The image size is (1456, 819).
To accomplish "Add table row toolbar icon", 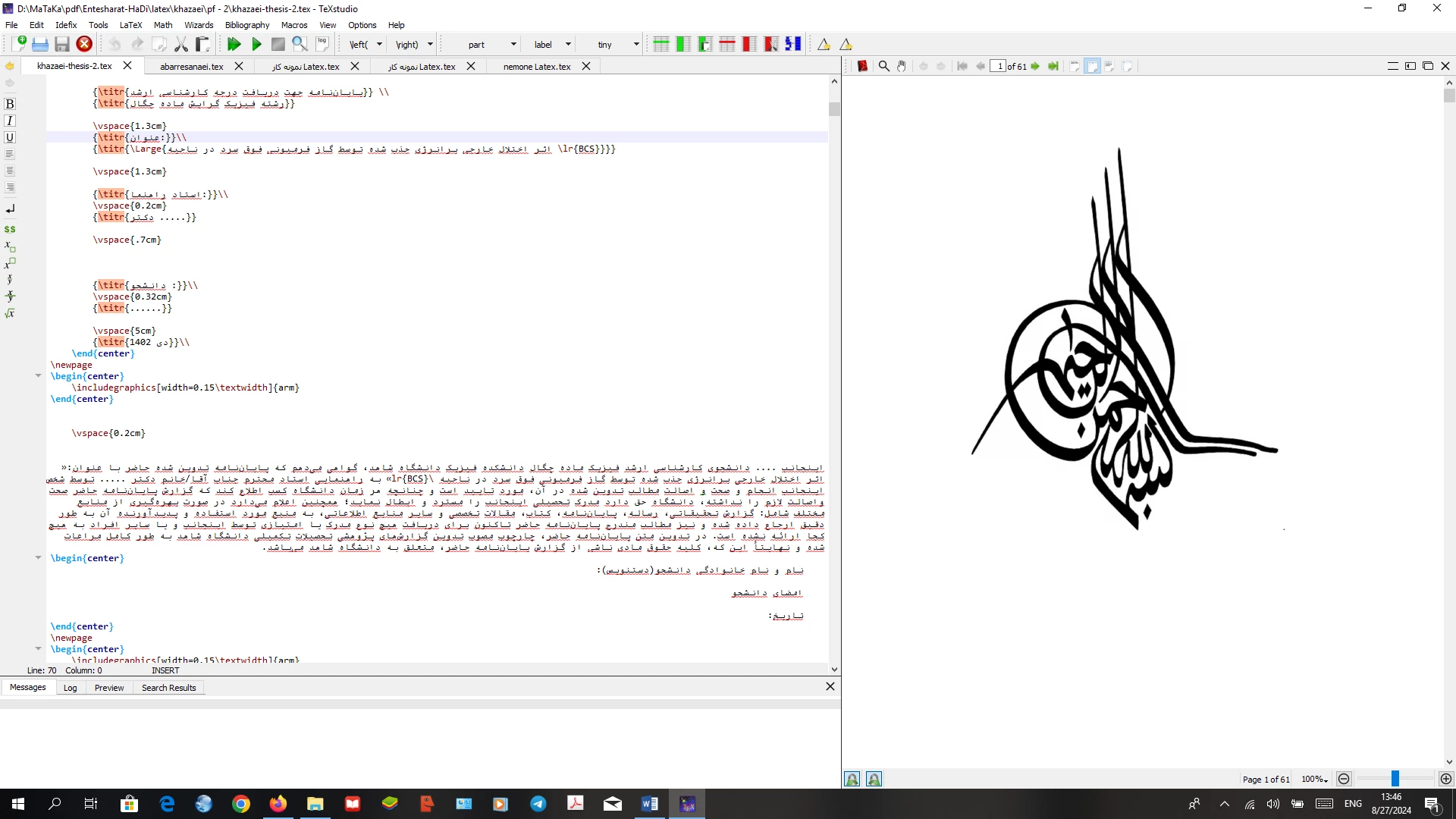I will (x=661, y=44).
